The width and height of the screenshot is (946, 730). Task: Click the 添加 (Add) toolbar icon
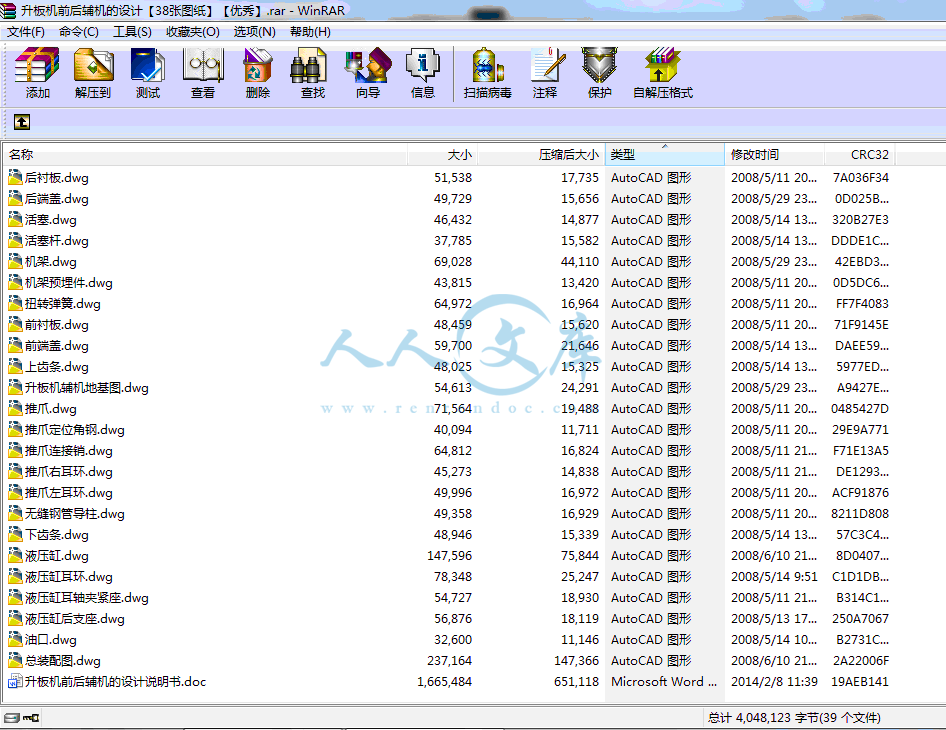(x=37, y=65)
